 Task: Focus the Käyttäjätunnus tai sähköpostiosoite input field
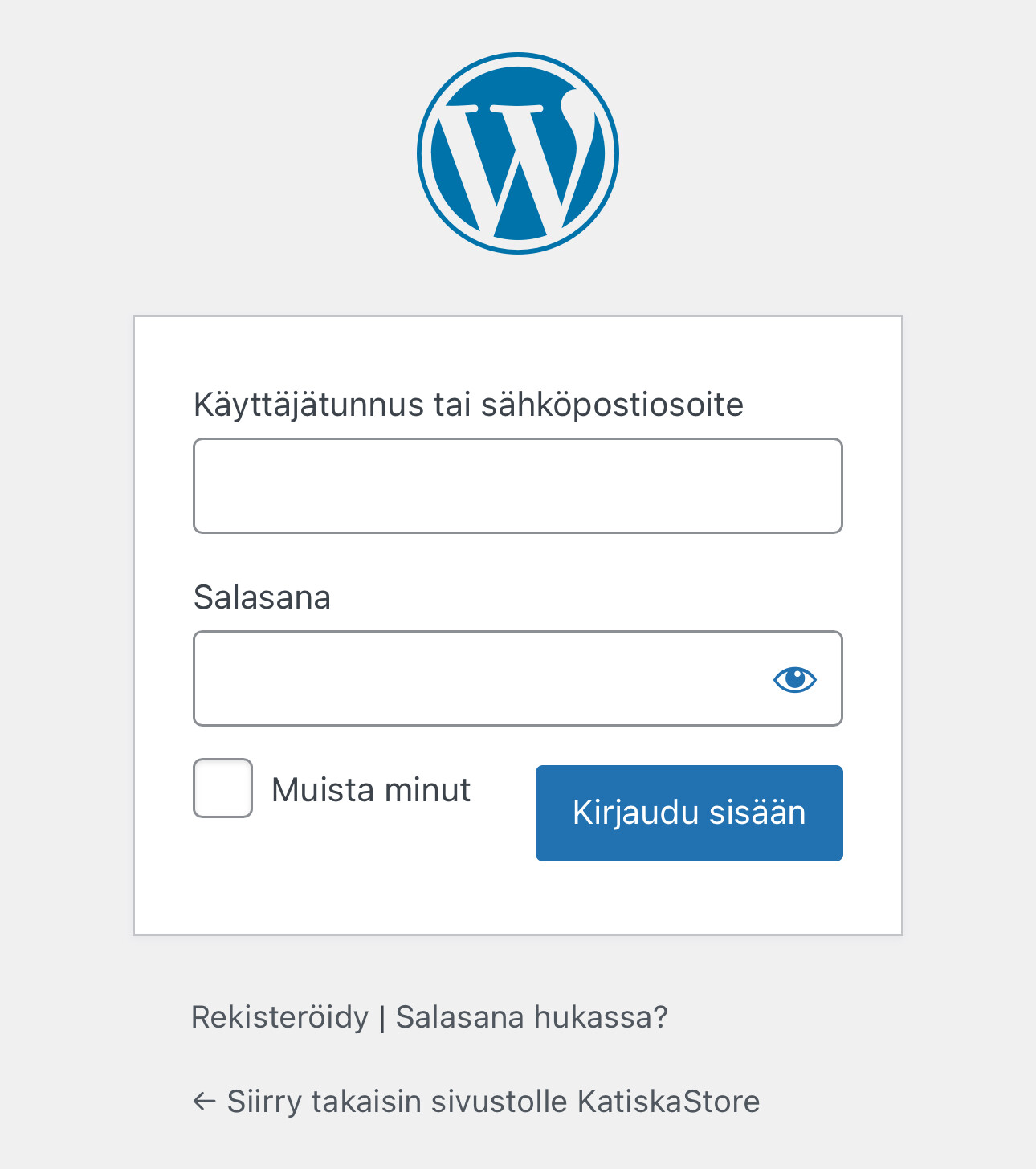(x=518, y=486)
